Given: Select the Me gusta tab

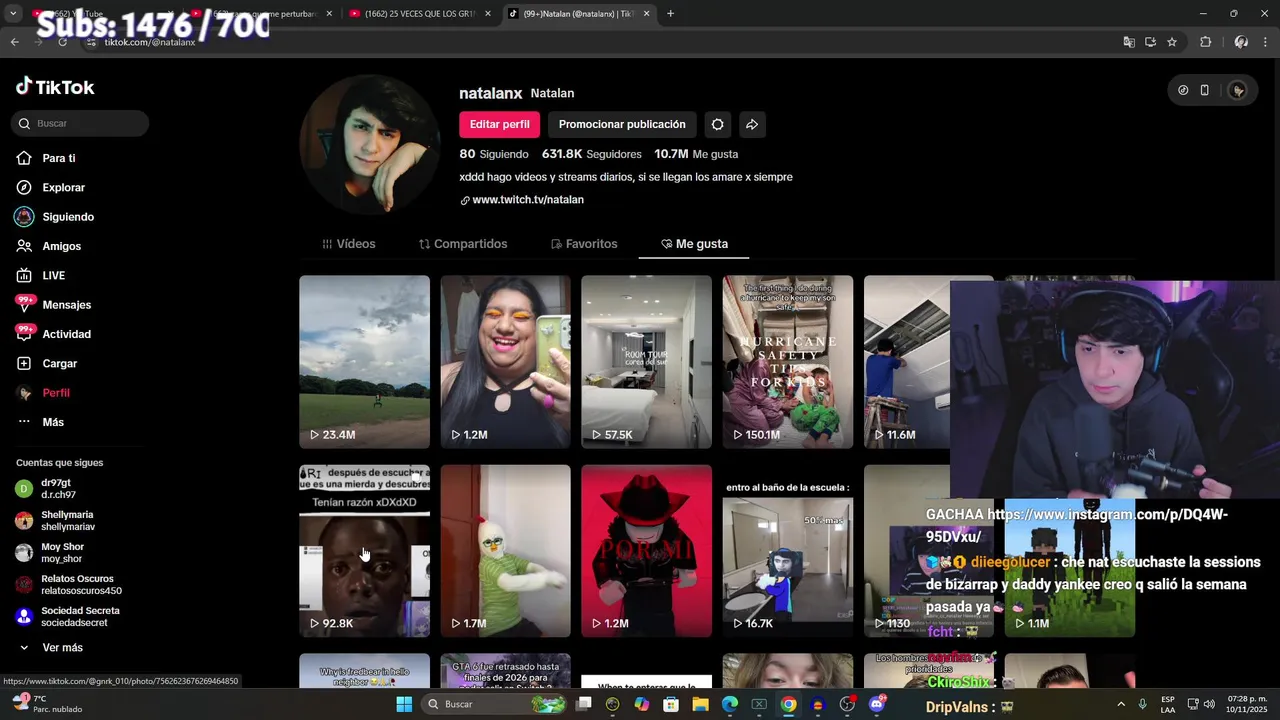Looking at the screenshot, I should pos(694,244).
